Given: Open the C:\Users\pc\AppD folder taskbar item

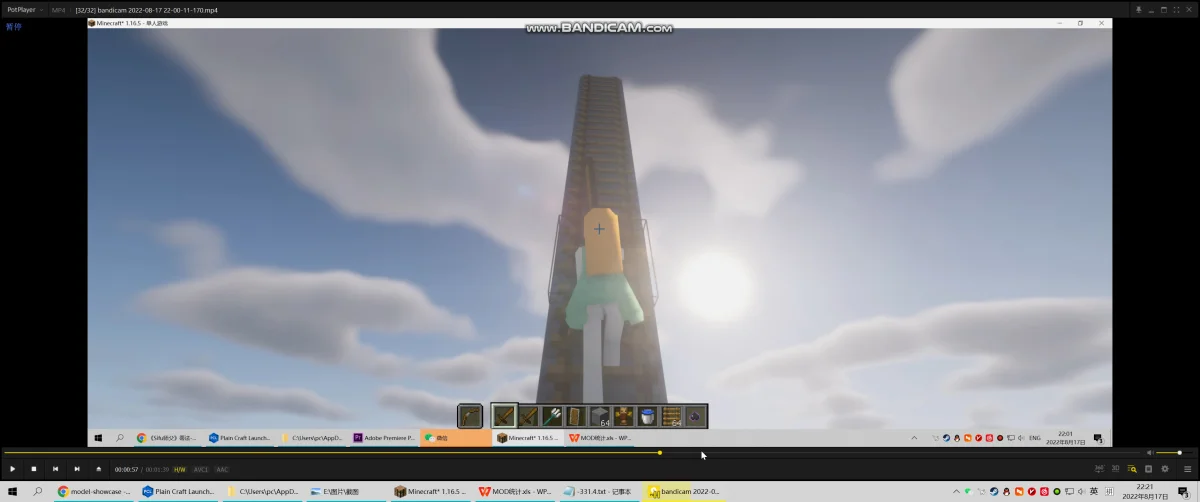Looking at the screenshot, I should tap(263, 491).
